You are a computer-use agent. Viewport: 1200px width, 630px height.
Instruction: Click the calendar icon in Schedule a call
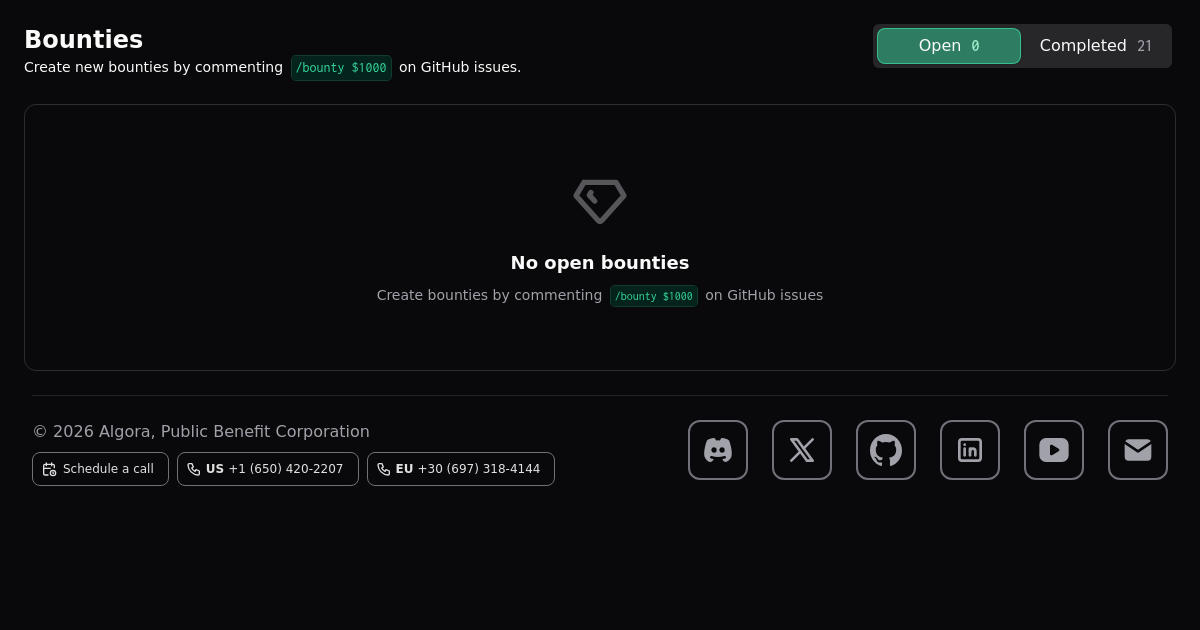[x=49, y=469]
